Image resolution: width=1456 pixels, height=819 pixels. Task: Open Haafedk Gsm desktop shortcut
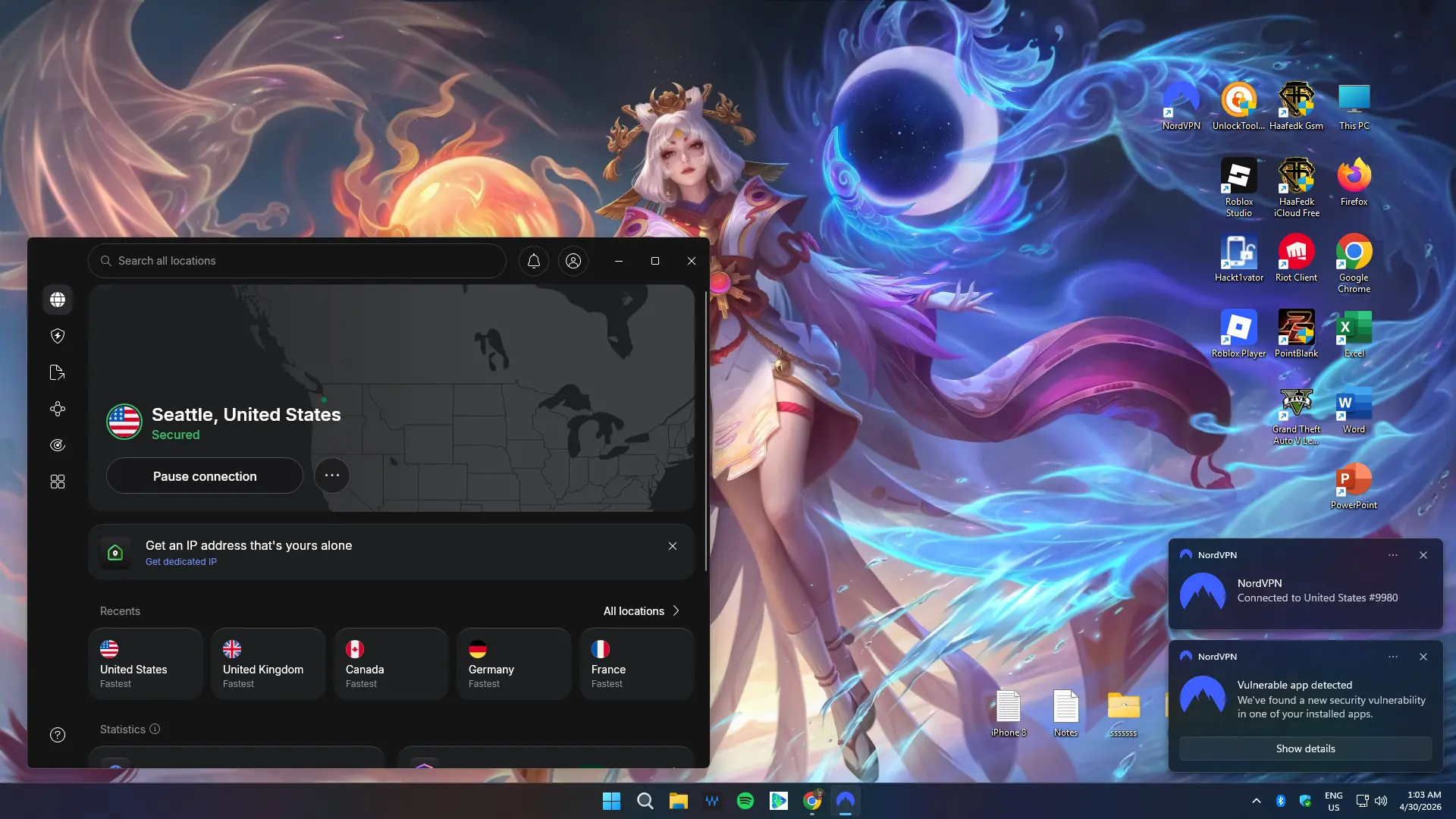coord(1297,106)
